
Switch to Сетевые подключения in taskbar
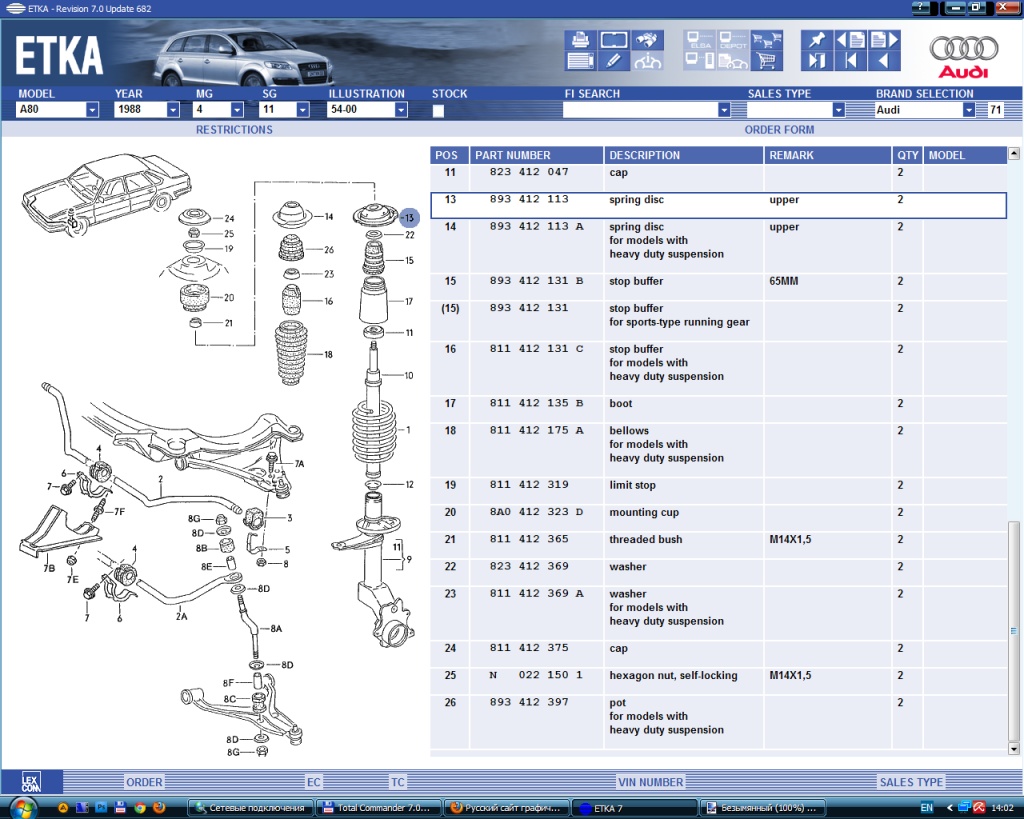coord(251,808)
